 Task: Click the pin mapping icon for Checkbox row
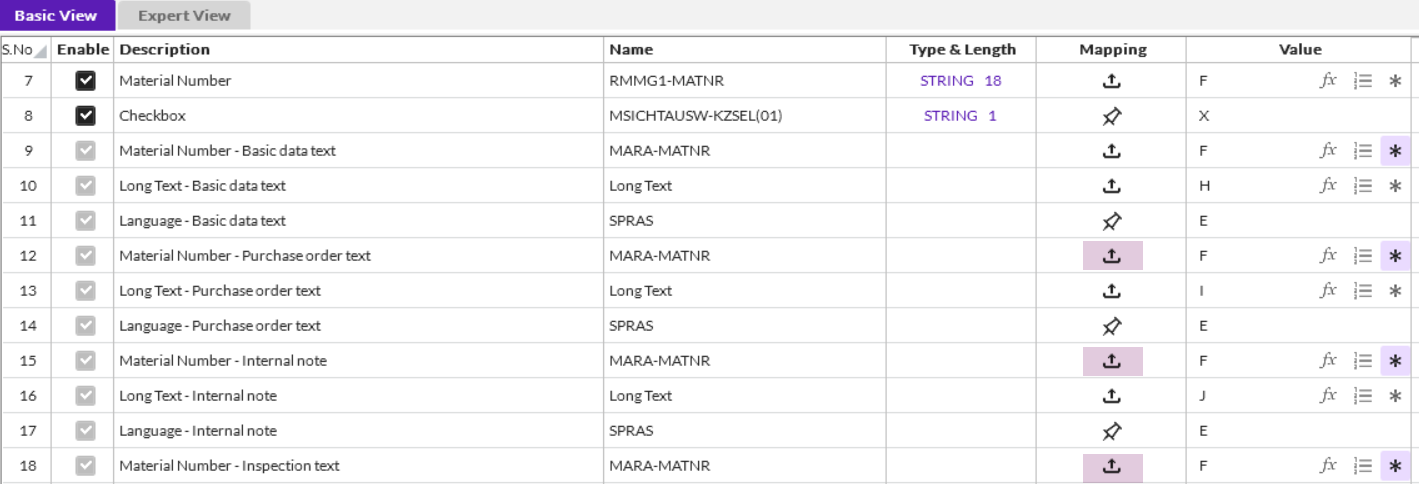1111,116
